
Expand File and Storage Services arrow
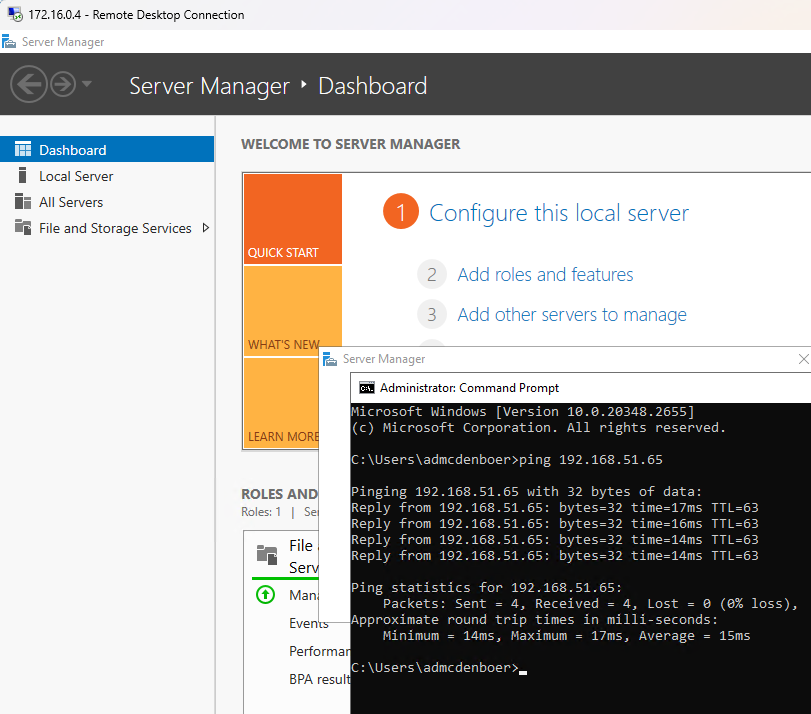pyautogui.click(x=206, y=228)
